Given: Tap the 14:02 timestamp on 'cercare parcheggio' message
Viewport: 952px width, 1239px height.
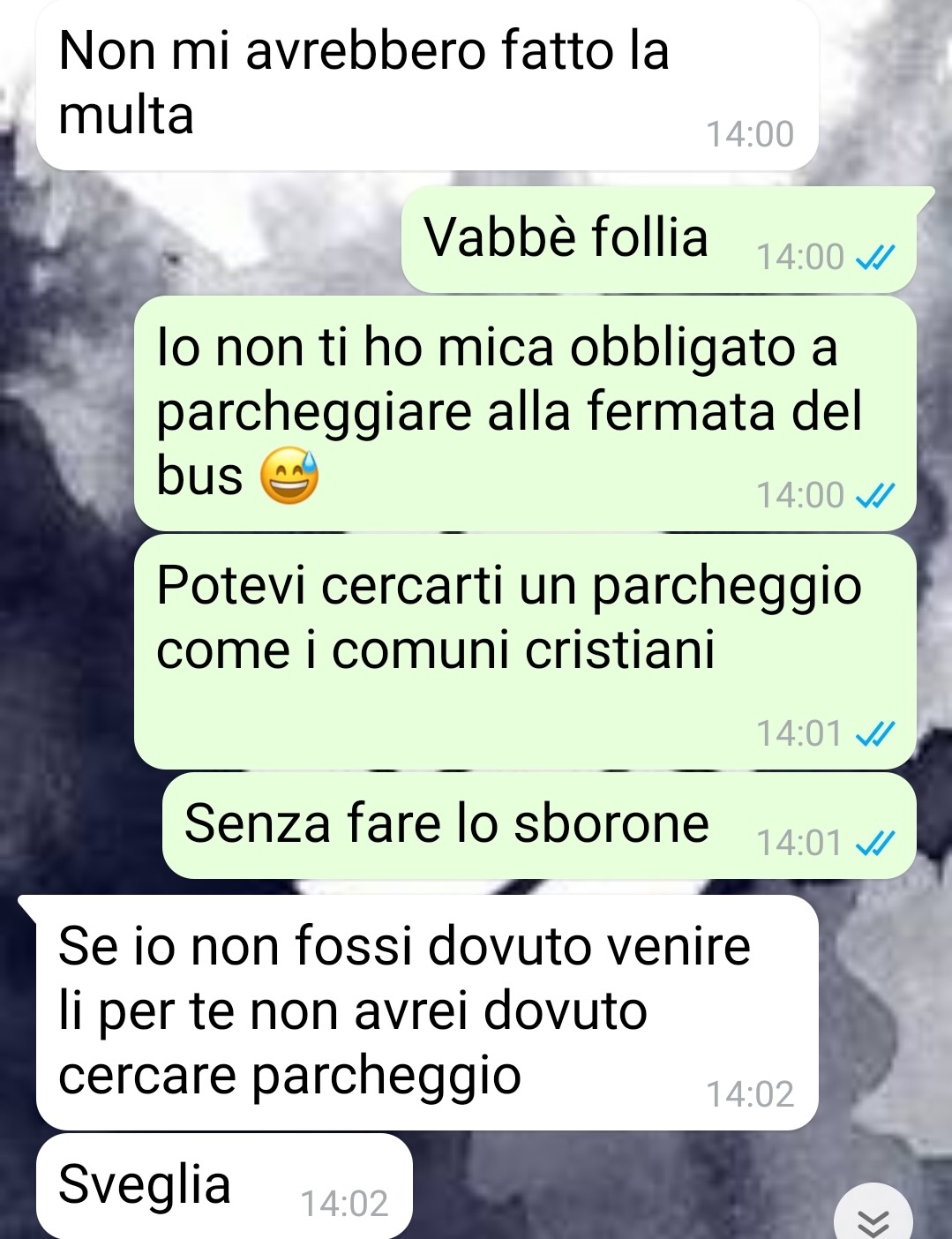Looking at the screenshot, I should click(x=750, y=1094).
